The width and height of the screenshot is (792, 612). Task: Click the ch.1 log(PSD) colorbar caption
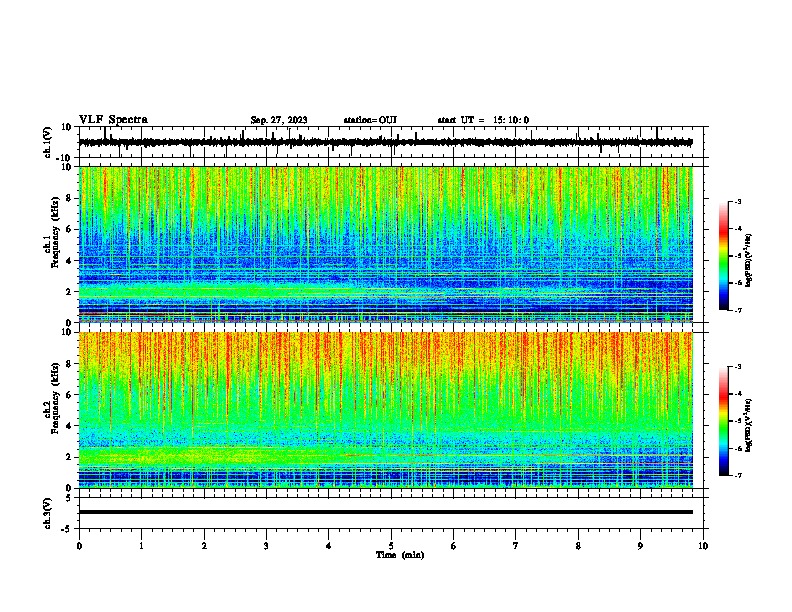pyautogui.click(x=749, y=261)
